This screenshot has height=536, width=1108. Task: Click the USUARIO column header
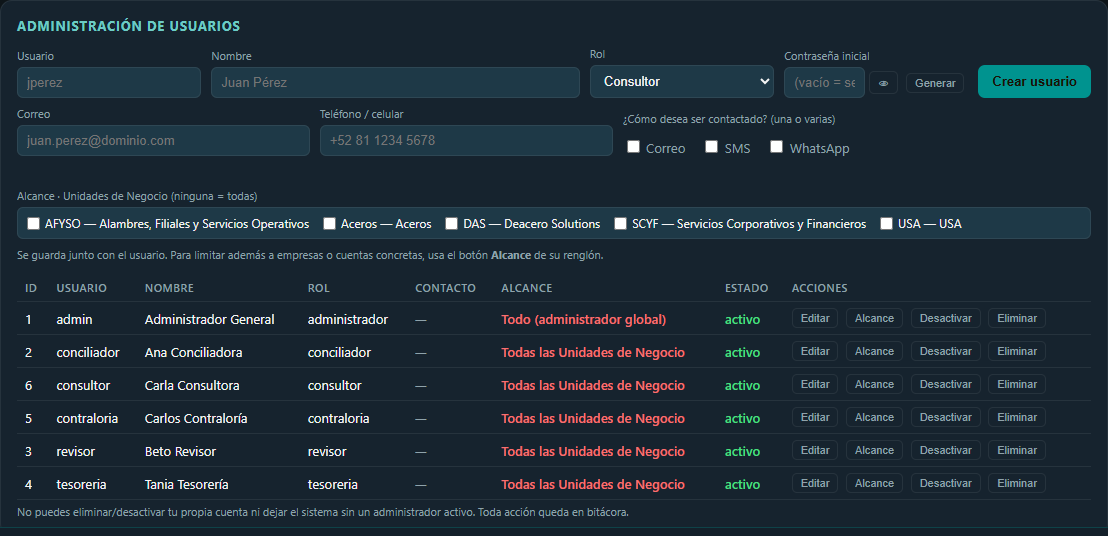tap(81, 288)
